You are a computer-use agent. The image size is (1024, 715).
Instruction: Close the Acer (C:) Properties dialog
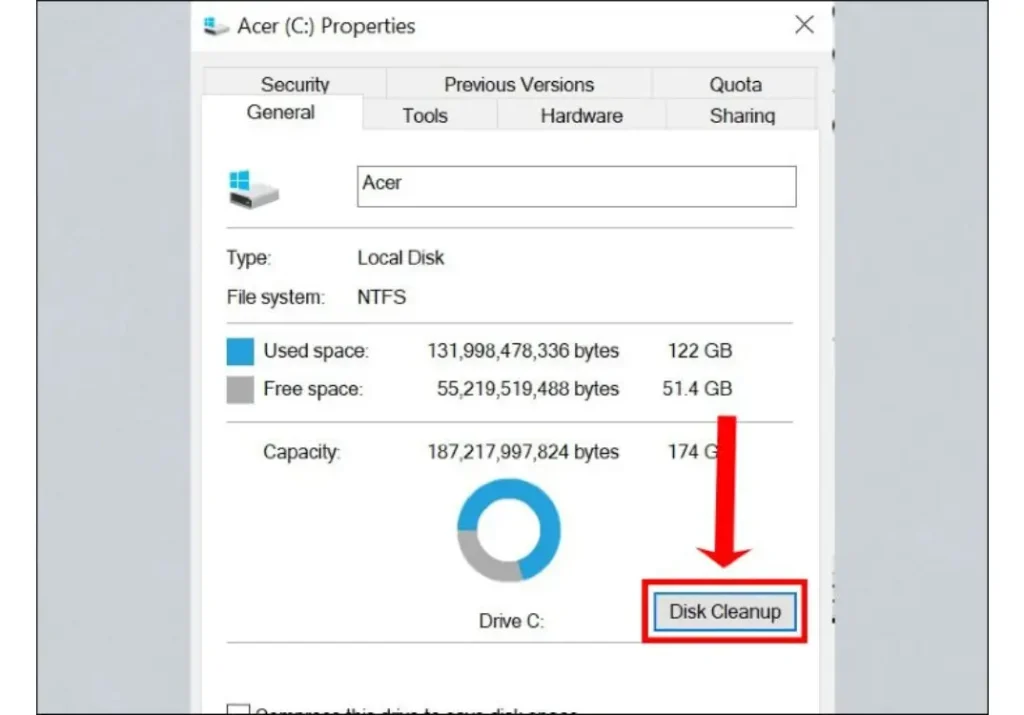point(804,25)
